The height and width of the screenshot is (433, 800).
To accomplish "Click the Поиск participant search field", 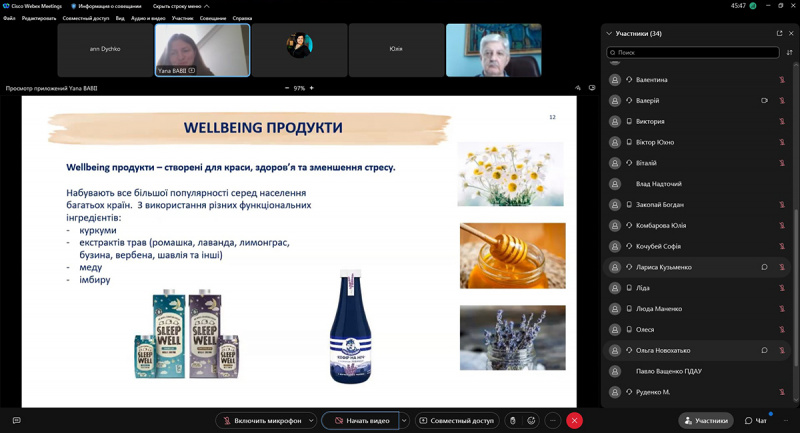I will 692,52.
